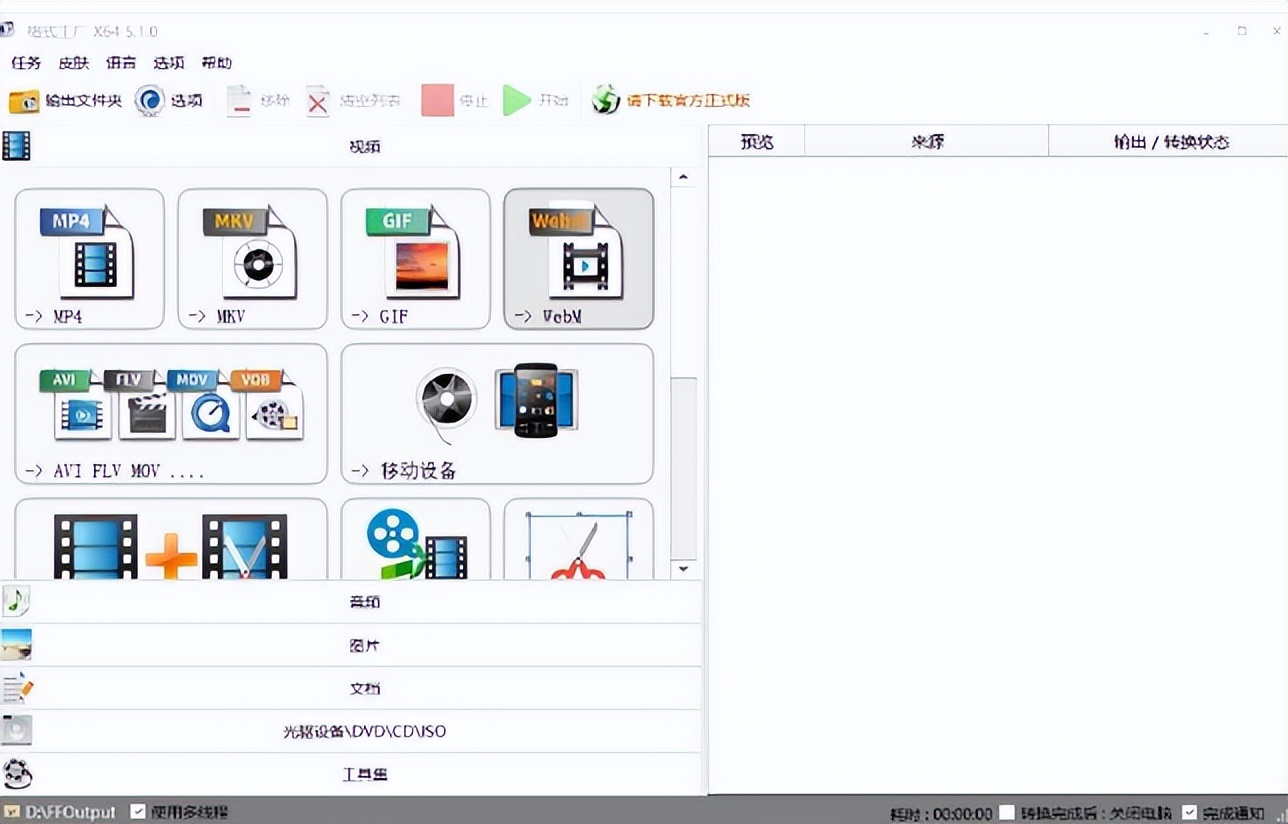This screenshot has width=1288, height=824.
Task: Open the 选项 menu in the menu bar
Action: click(169, 62)
